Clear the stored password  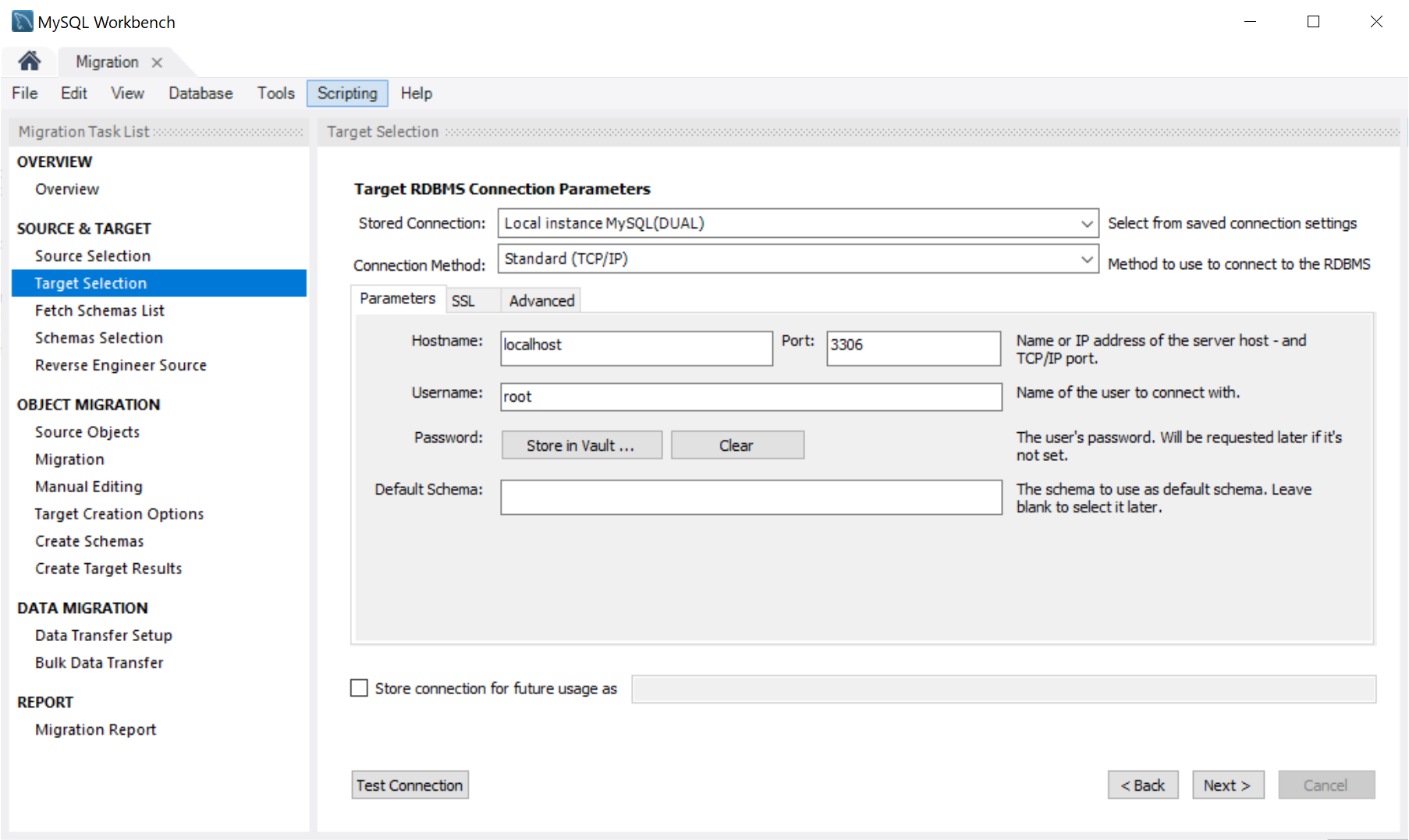(736, 445)
